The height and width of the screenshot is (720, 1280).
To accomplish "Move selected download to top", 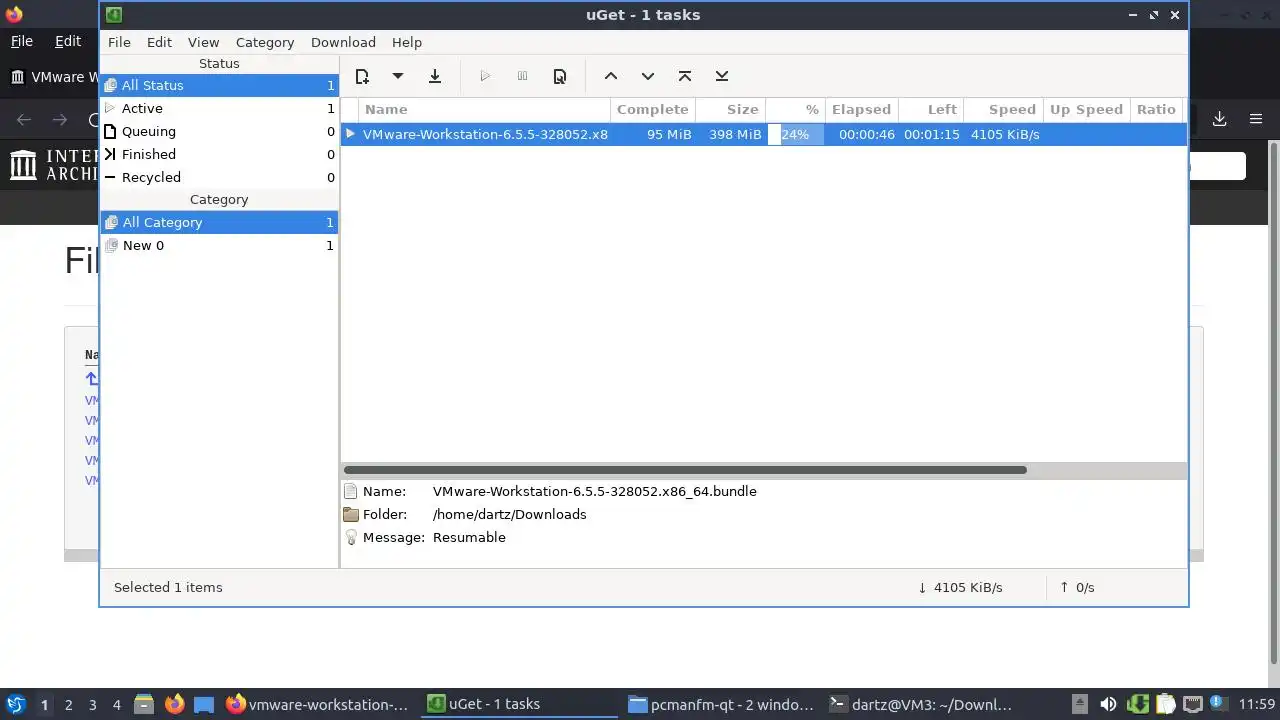I will [685, 76].
